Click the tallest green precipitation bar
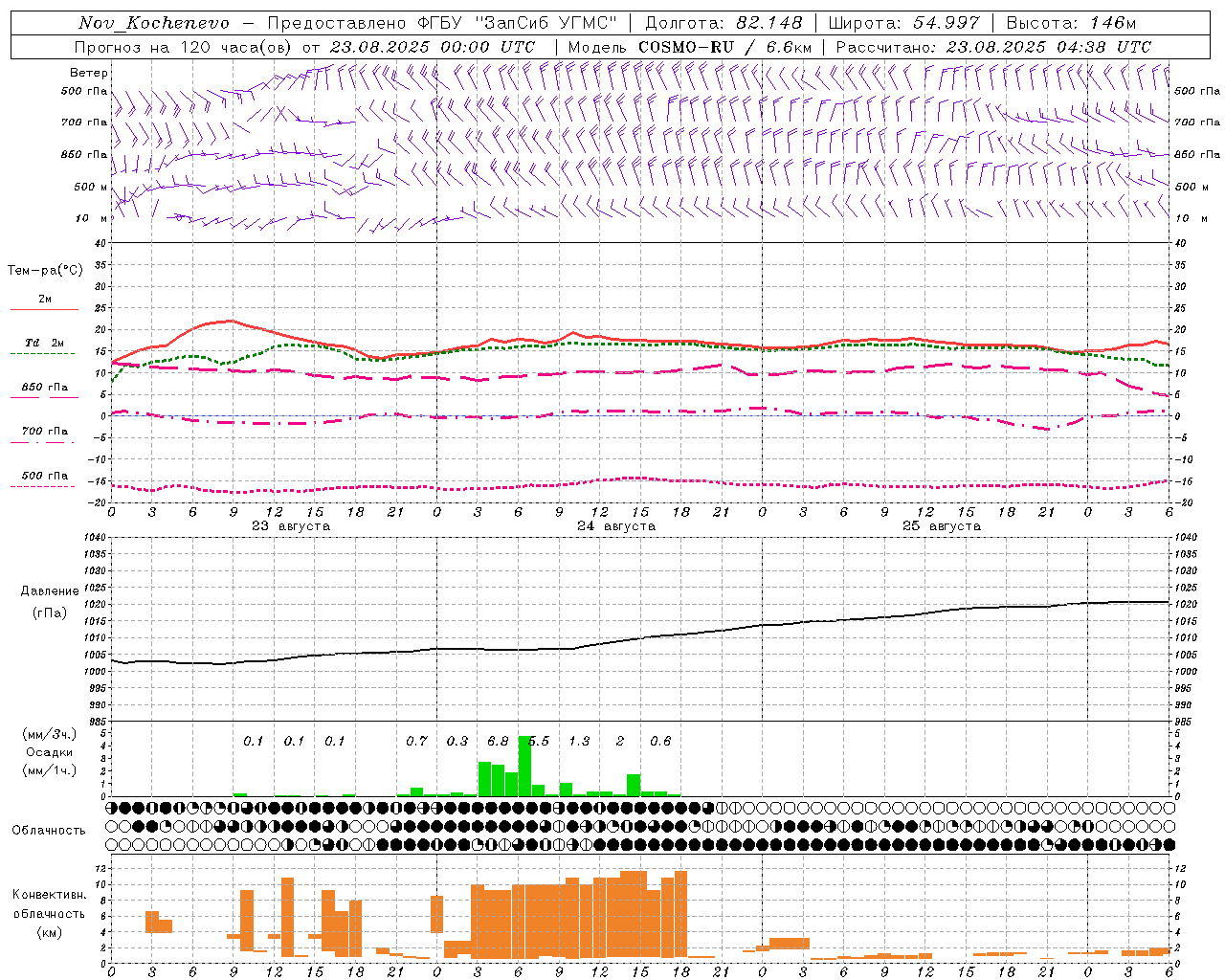 524,766
